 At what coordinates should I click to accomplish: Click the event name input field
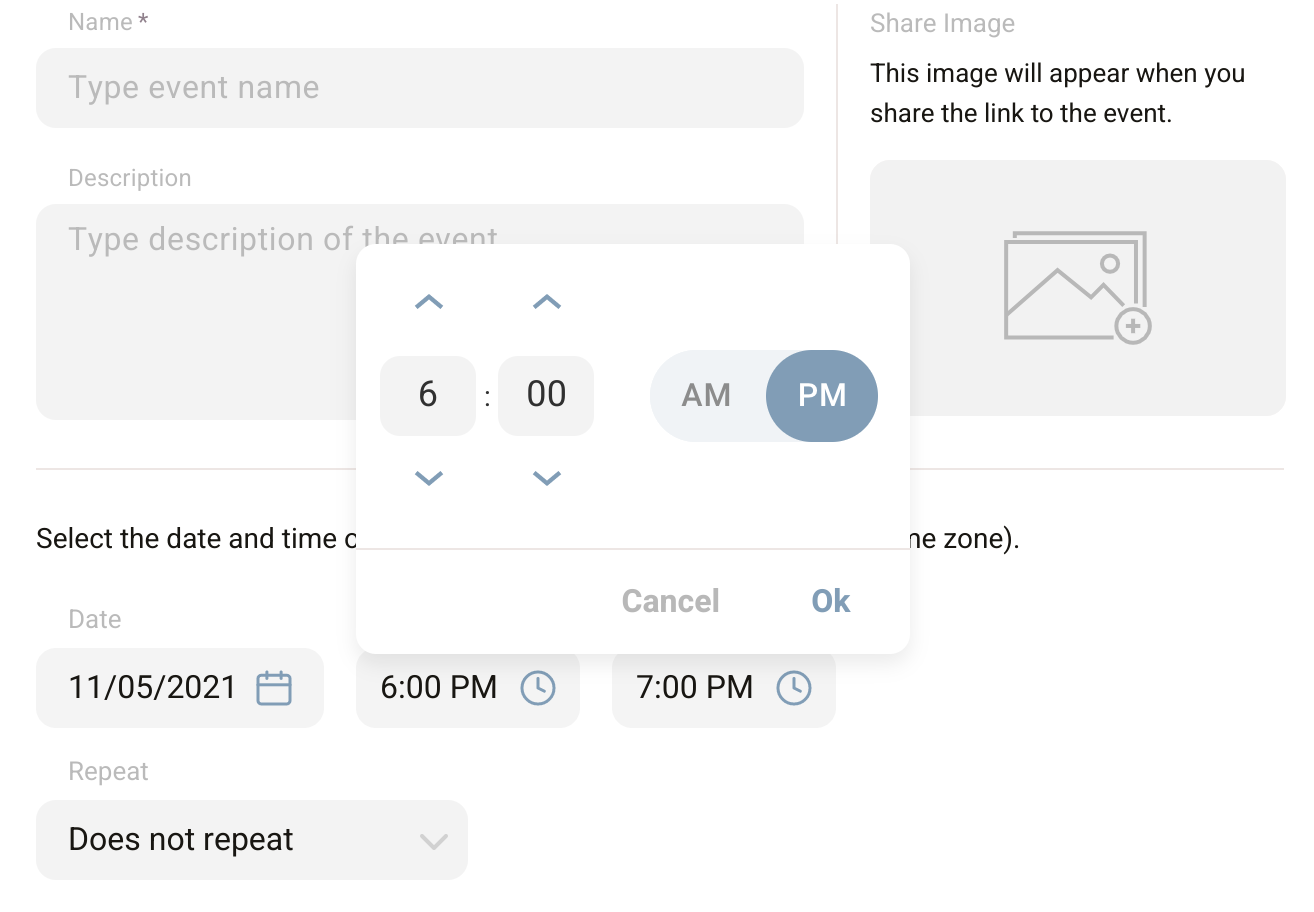(x=419, y=88)
